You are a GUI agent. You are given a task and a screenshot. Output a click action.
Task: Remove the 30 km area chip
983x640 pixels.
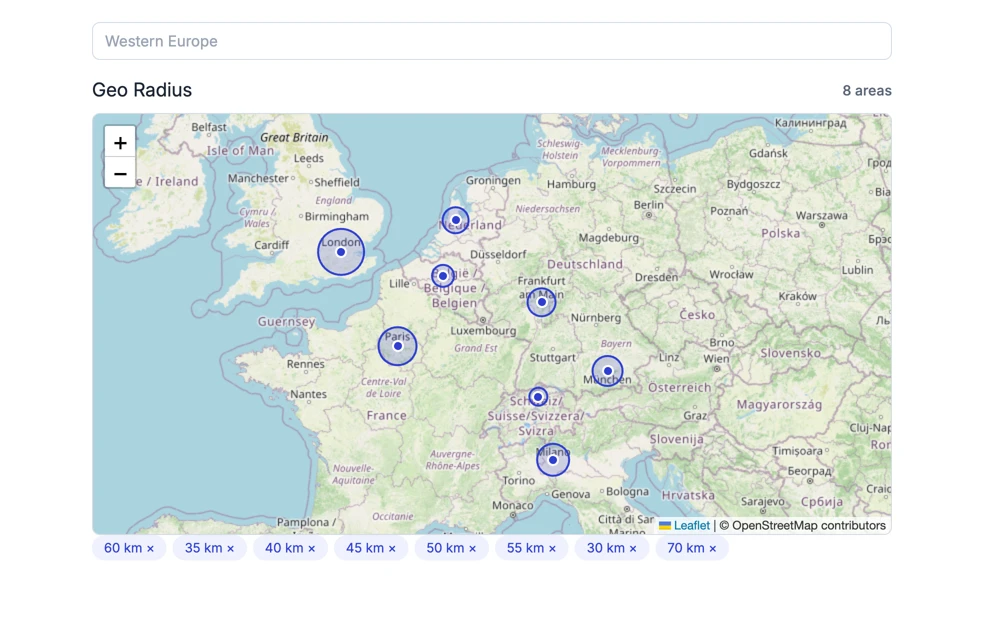point(633,548)
